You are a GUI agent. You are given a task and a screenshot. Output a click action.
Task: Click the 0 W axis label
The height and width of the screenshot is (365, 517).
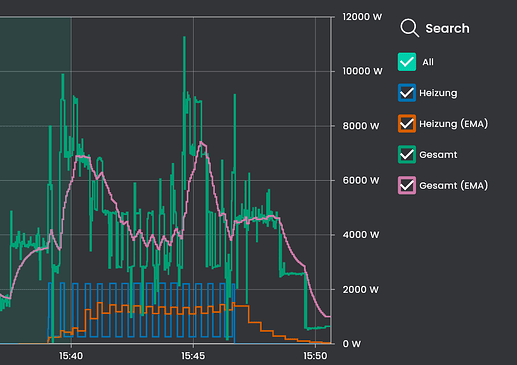352,344
